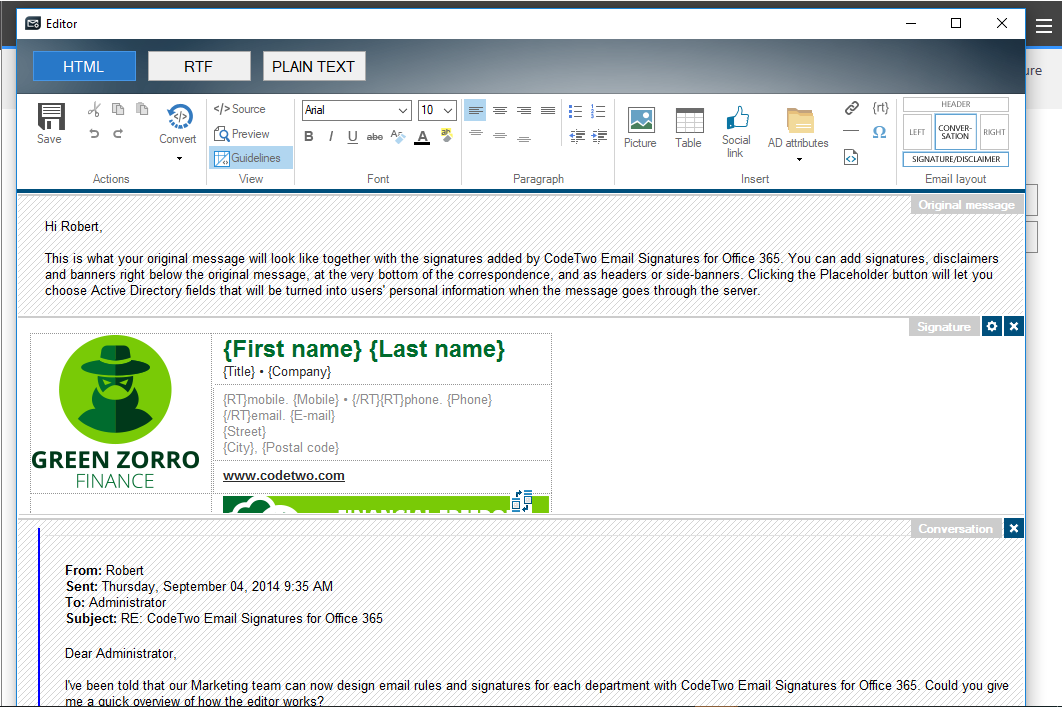
Task: Insert an HTML snippet file icon
Action: coord(851,157)
